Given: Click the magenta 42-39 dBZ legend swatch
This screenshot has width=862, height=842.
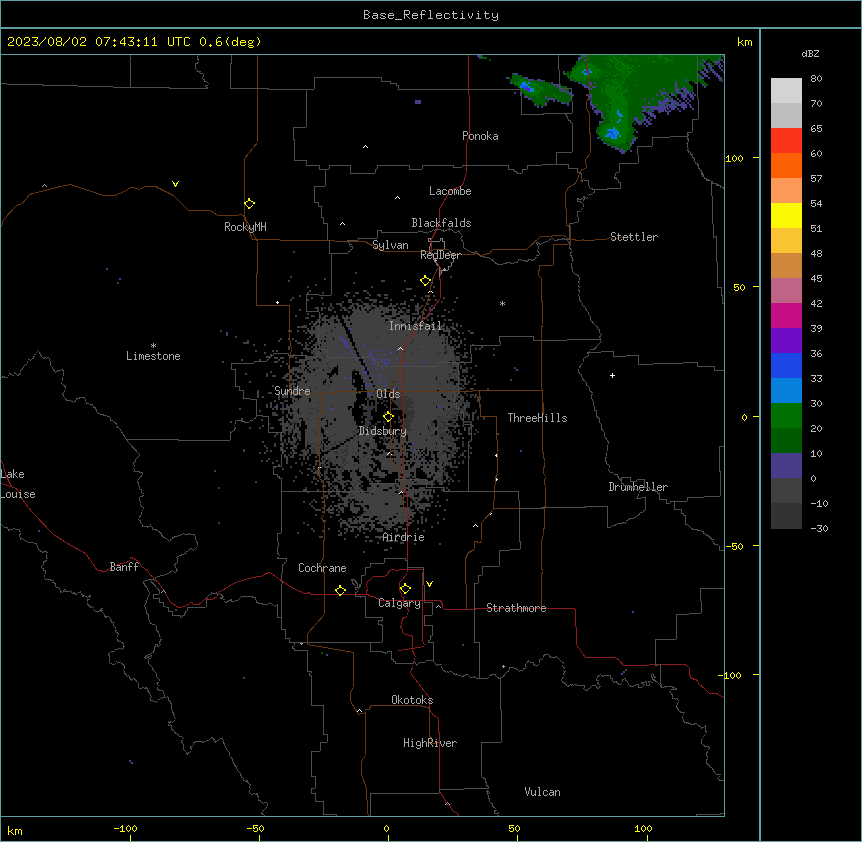Looking at the screenshot, I should (x=786, y=315).
